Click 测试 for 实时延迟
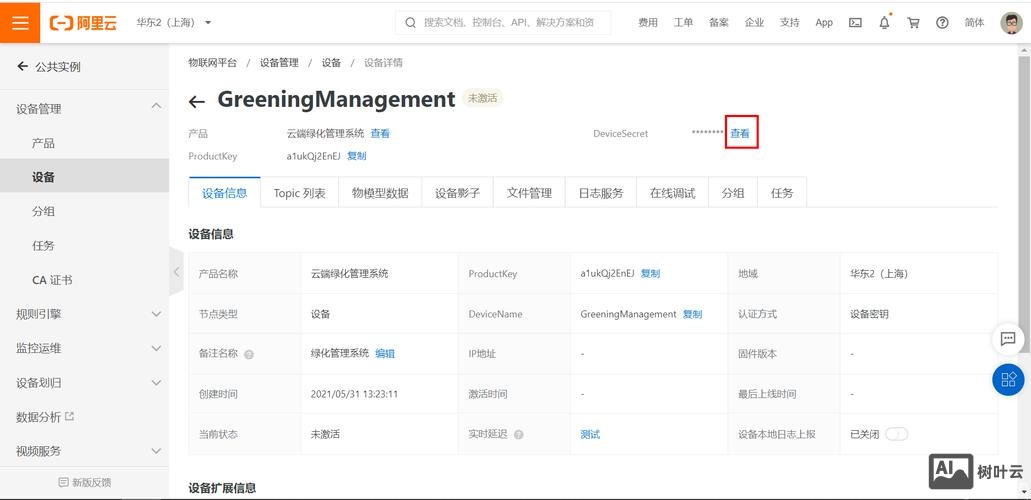This screenshot has height=500, width=1031. (x=590, y=434)
